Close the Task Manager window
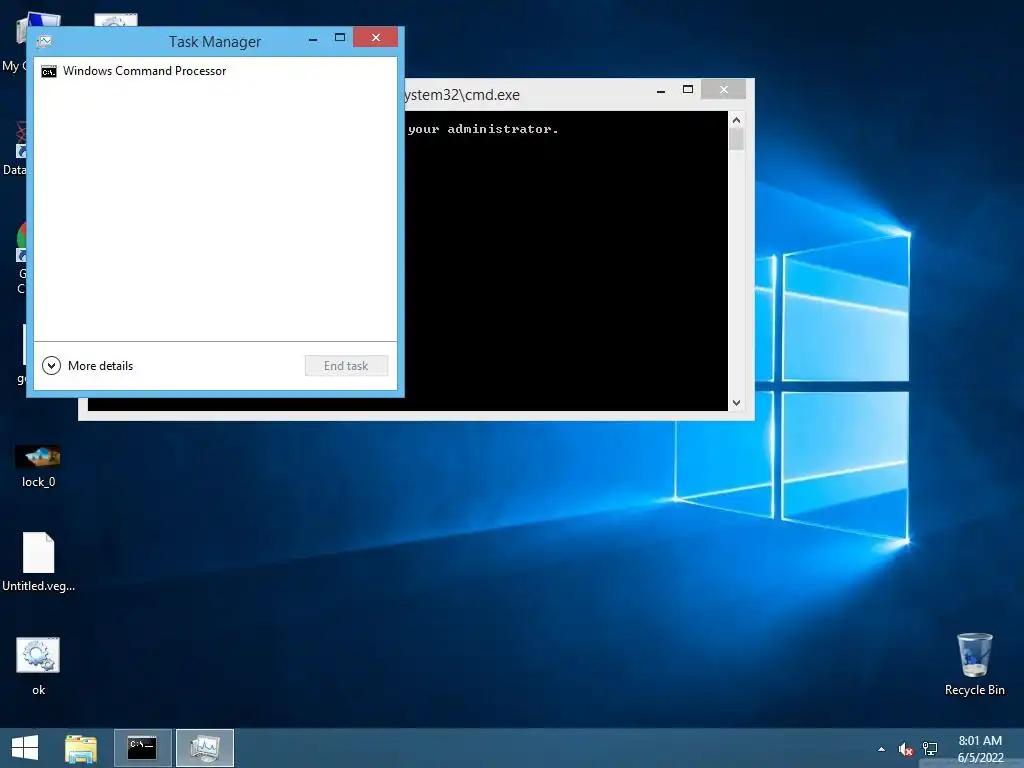This screenshot has width=1024, height=768. click(x=376, y=37)
